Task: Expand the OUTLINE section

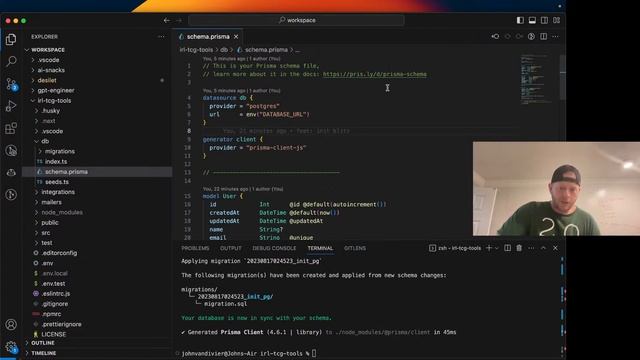Action: pyautogui.click(x=43, y=343)
